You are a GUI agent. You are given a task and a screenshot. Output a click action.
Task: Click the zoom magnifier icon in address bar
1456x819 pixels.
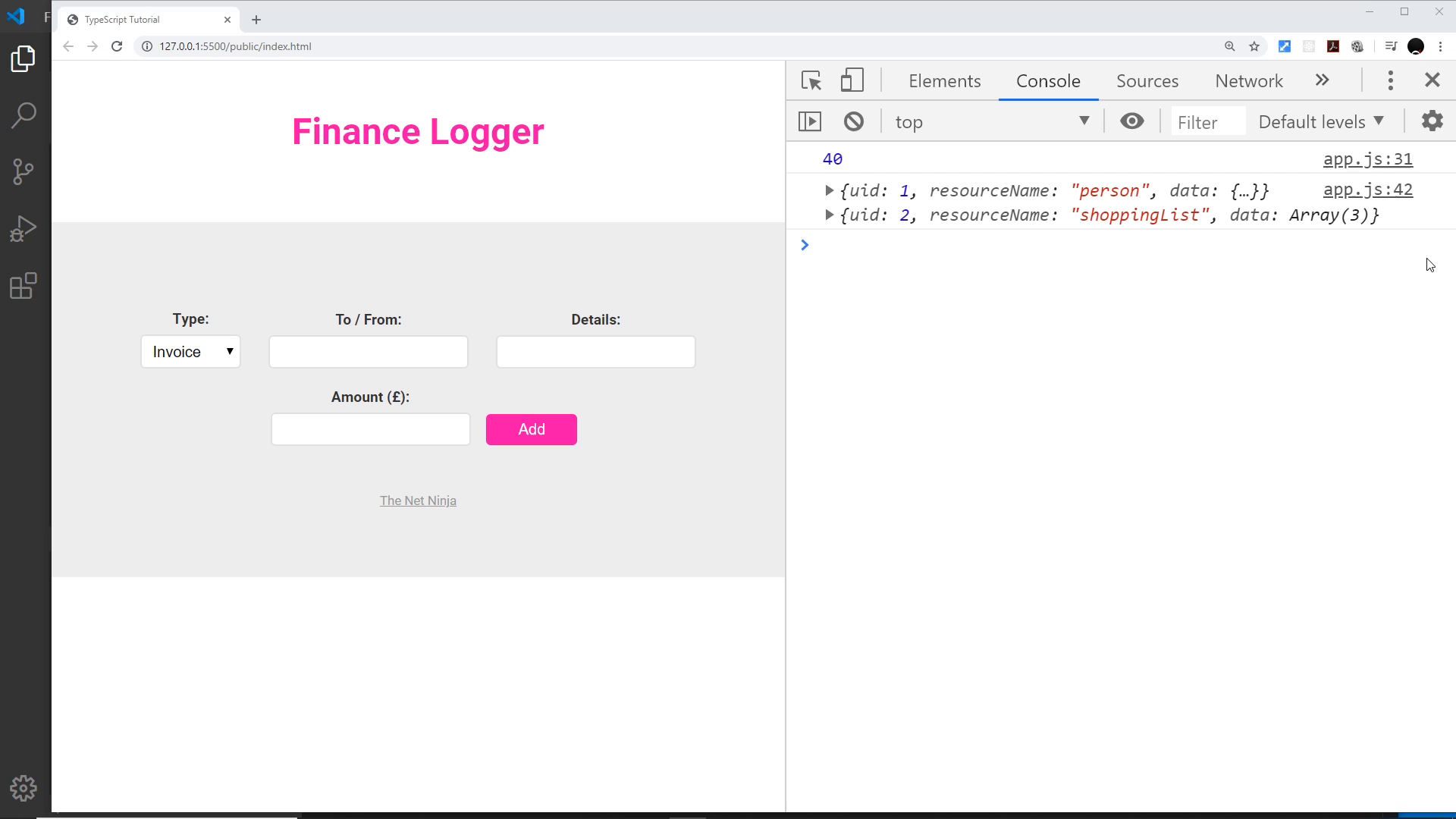1230,46
